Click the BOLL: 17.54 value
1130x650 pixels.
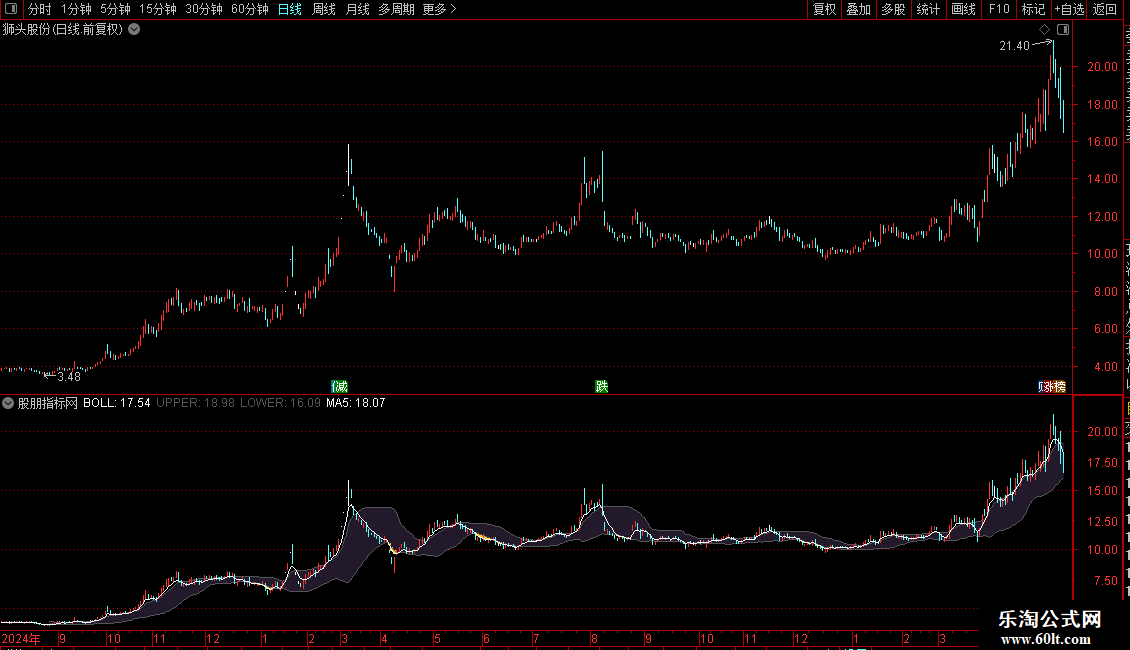(x=117, y=403)
